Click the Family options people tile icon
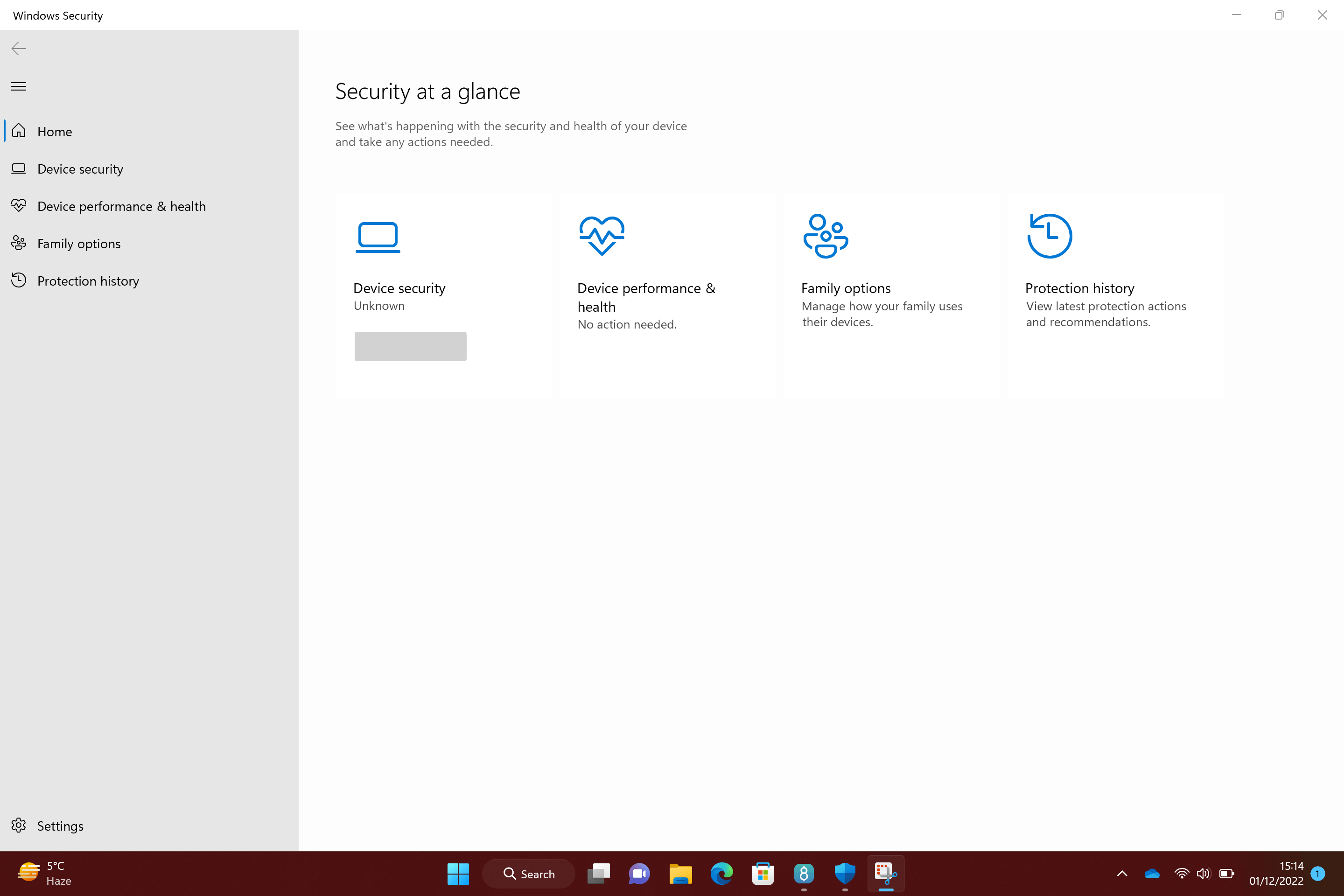The width and height of the screenshot is (1344, 896). [x=826, y=236]
